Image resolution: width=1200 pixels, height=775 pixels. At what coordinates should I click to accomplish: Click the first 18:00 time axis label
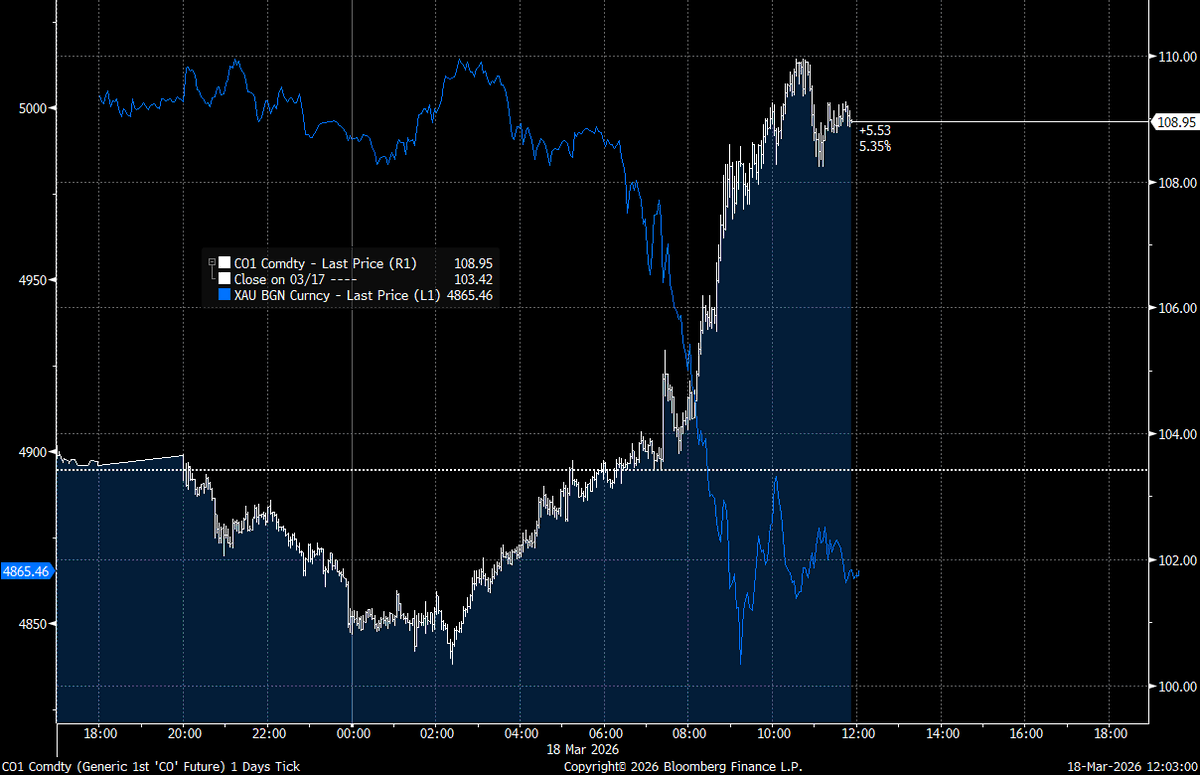100,733
